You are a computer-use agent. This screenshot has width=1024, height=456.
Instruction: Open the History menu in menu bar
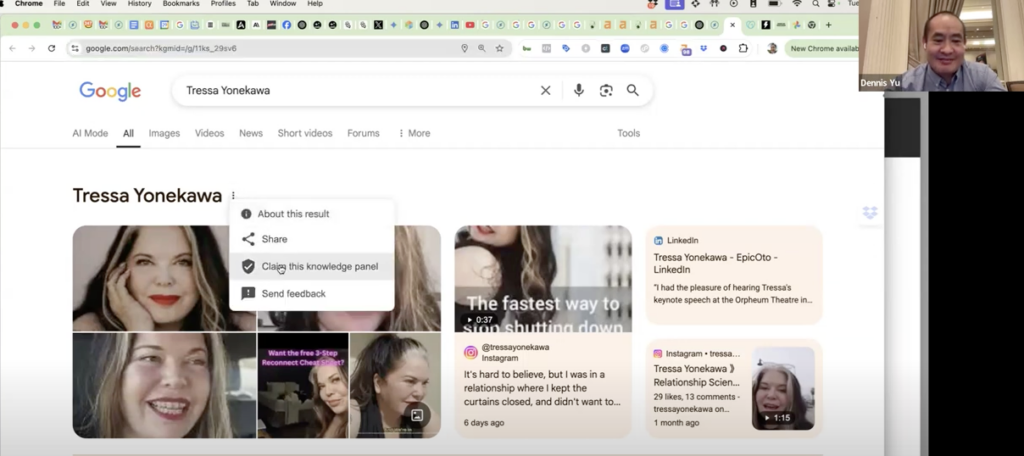(x=139, y=4)
